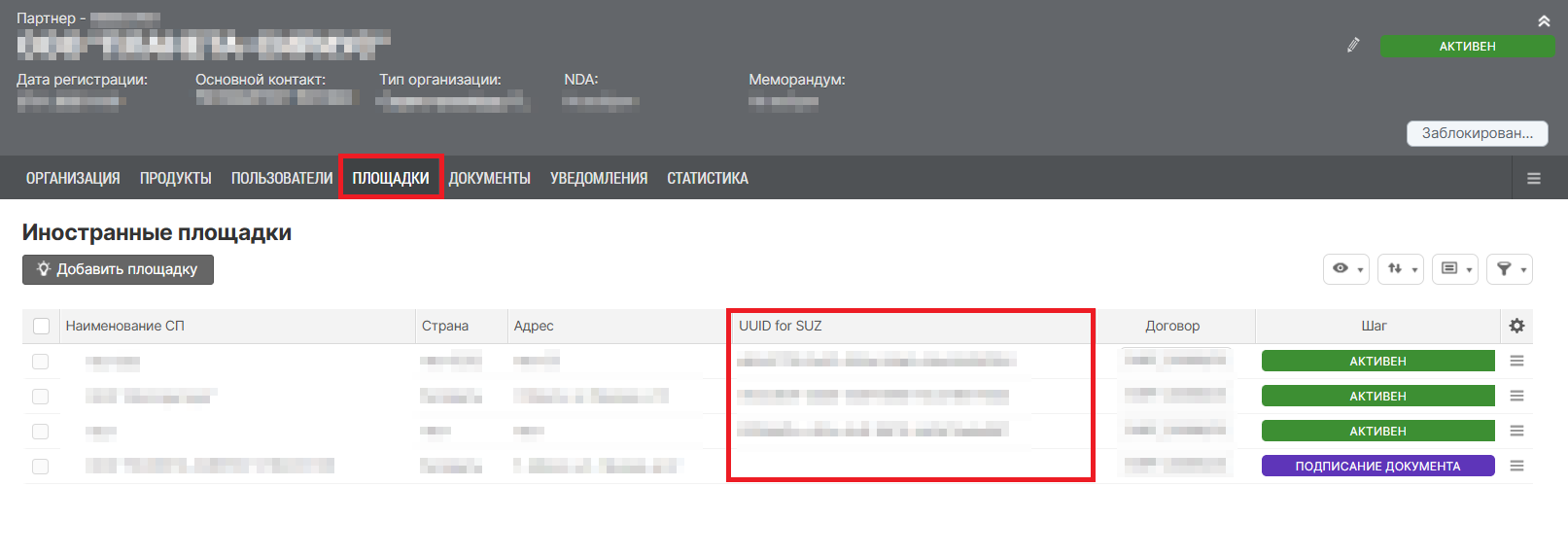The height and width of the screenshot is (556, 1568).
Task: Open the row menu icon for the third row
Action: tap(1516, 431)
